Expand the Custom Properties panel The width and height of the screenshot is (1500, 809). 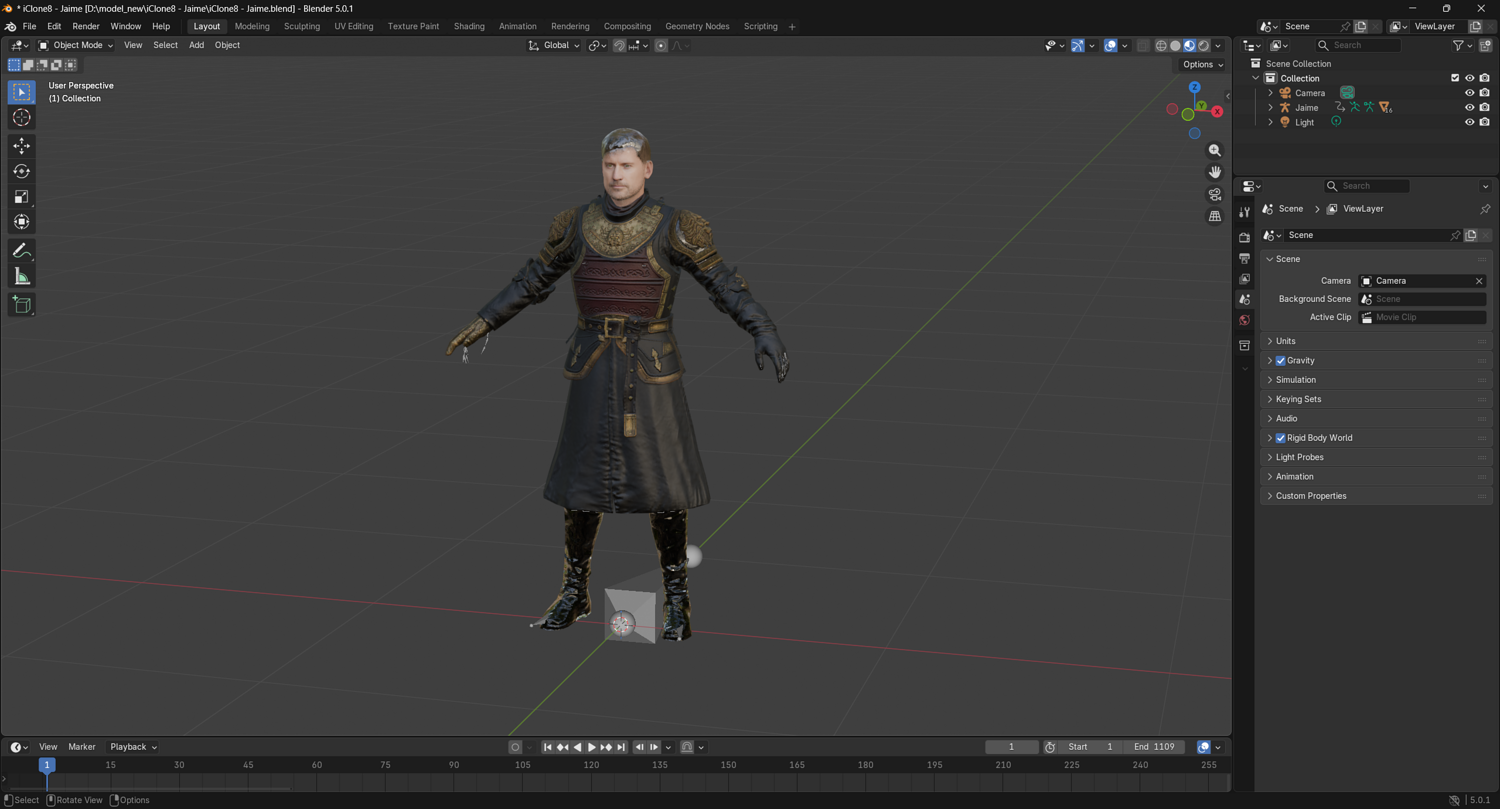pyautogui.click(x=1375, y=496)
